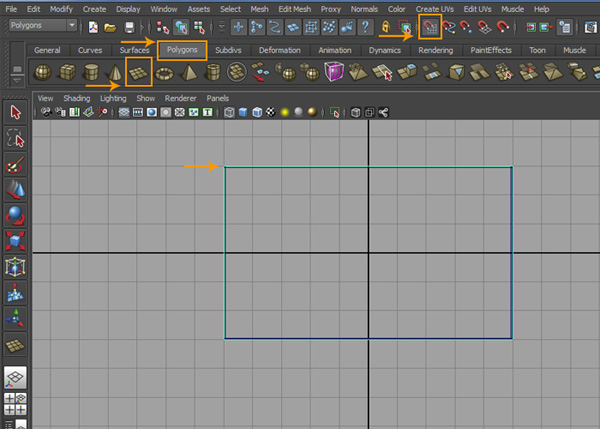Click the Open Scene folder icon

click(x=110, y=27)
